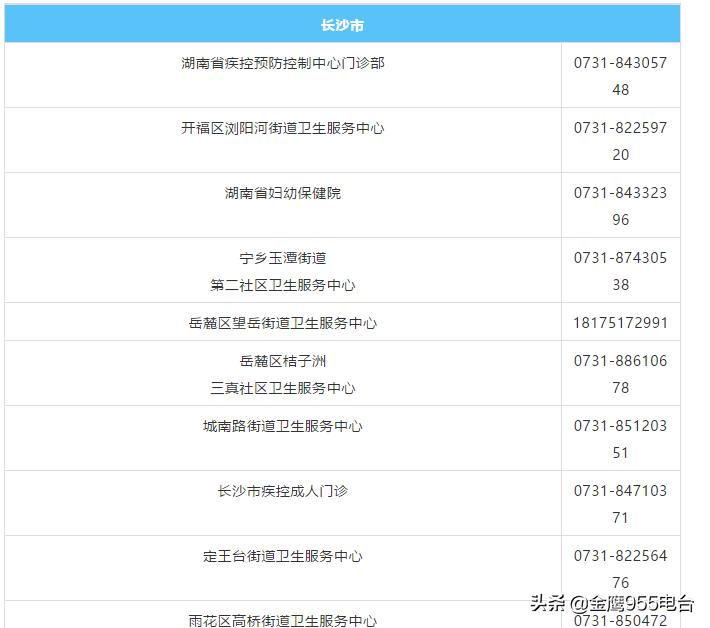
Task: Click the 长沙市 table header
Action: coord(342,25)
